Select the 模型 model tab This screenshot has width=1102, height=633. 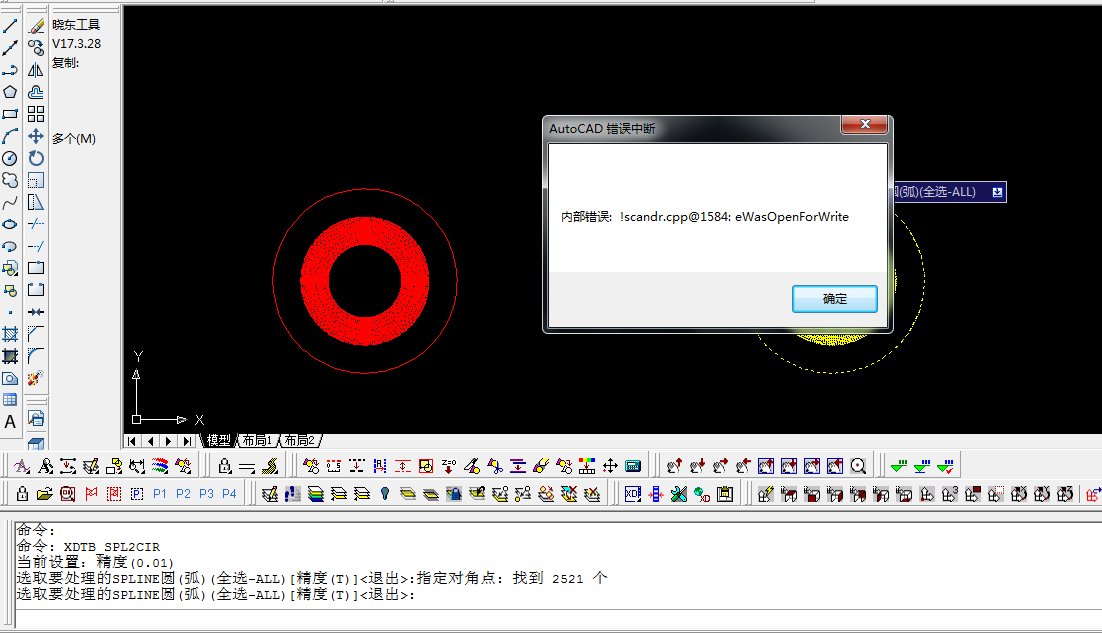point(218,440)
